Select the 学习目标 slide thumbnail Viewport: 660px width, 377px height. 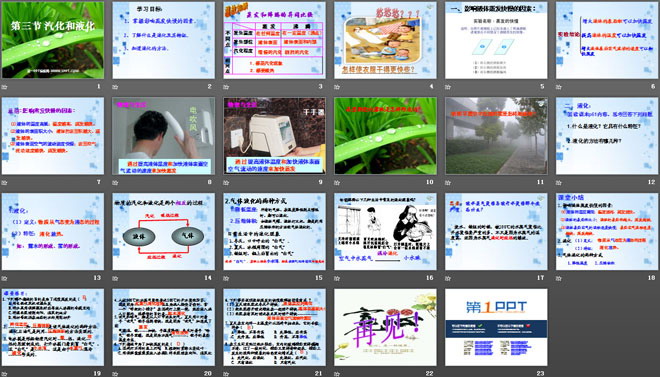(x=163, y=40)
